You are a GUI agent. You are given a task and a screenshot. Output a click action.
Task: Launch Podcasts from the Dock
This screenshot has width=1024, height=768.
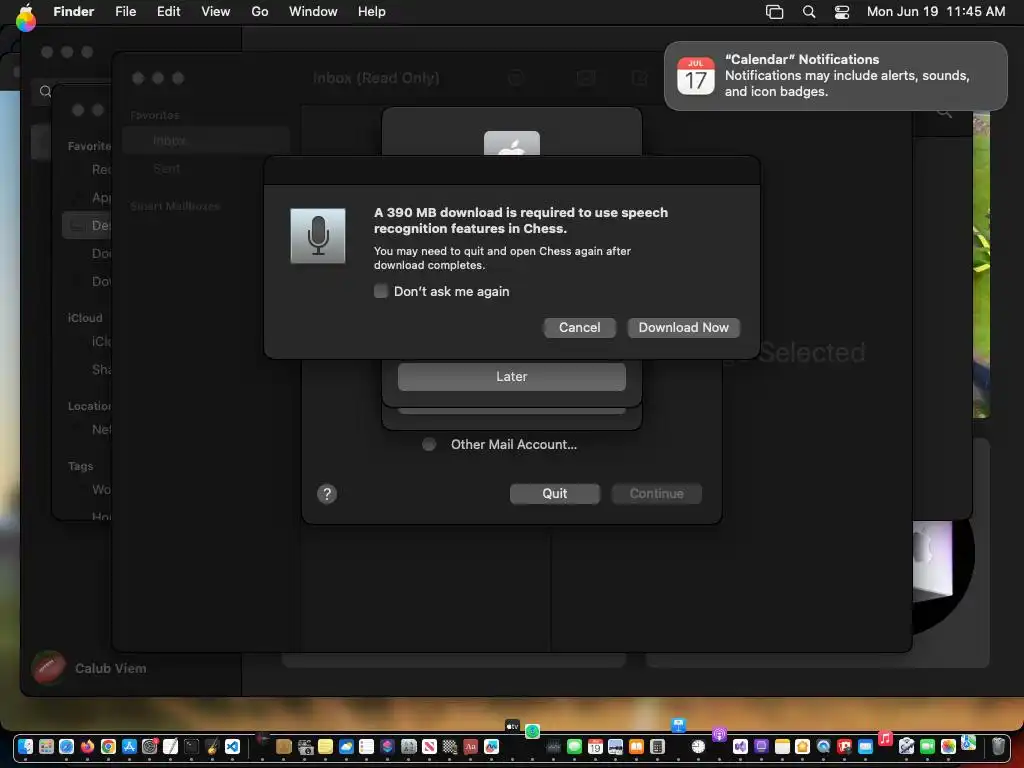click(719, 734)
